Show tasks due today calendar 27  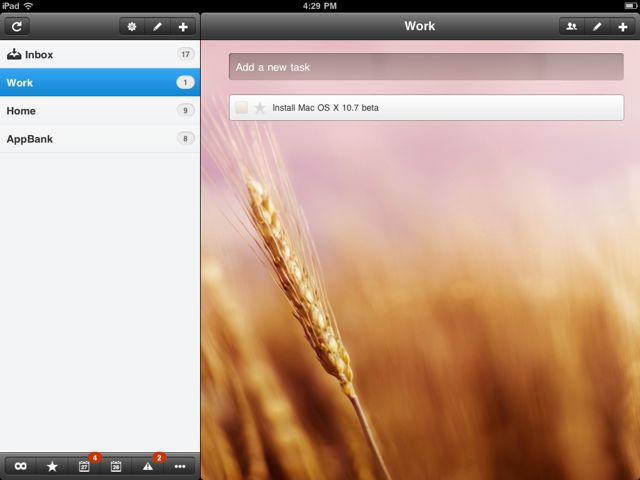coord(84,466)
